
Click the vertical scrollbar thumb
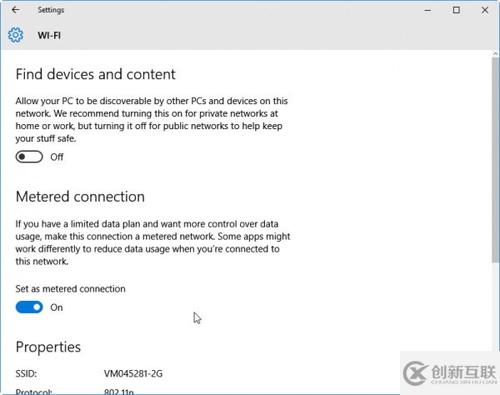point(495,160)
